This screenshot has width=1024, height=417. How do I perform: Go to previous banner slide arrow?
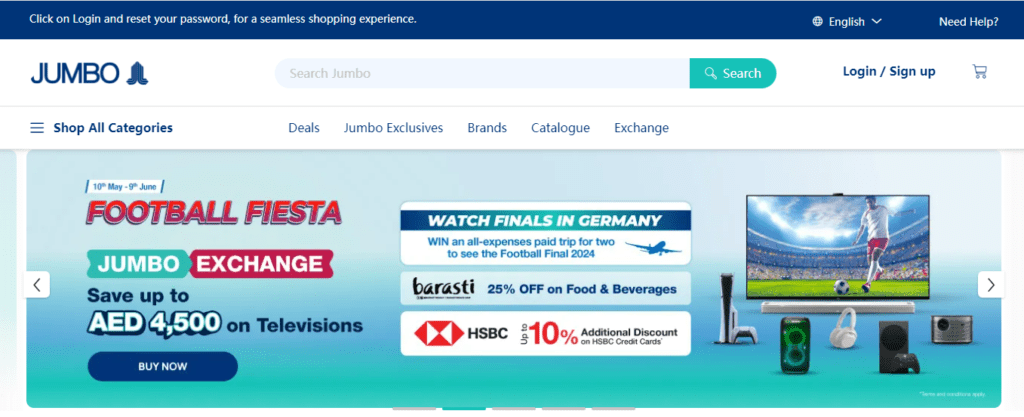point(37,285)
